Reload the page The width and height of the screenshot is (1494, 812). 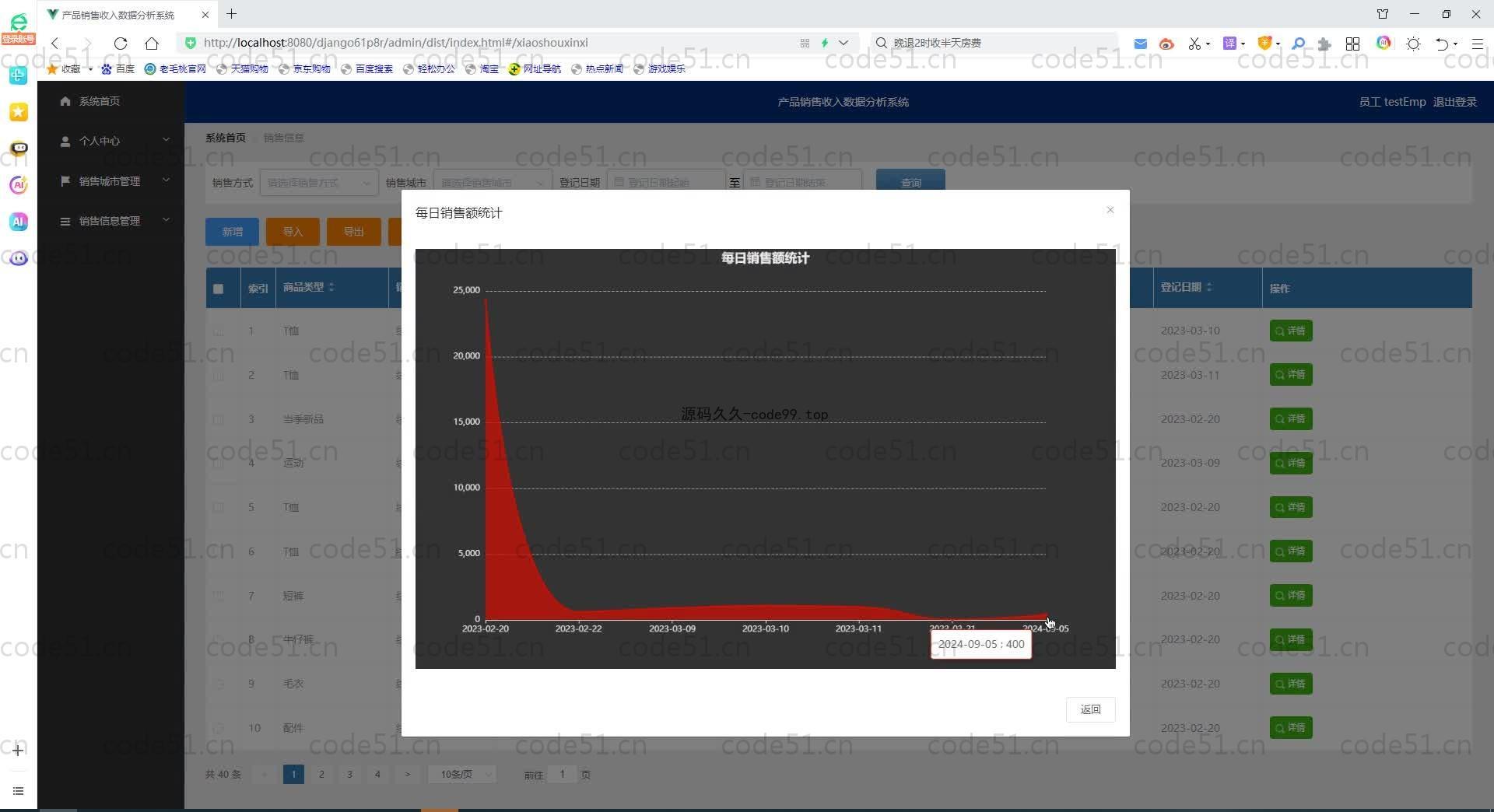121,44
